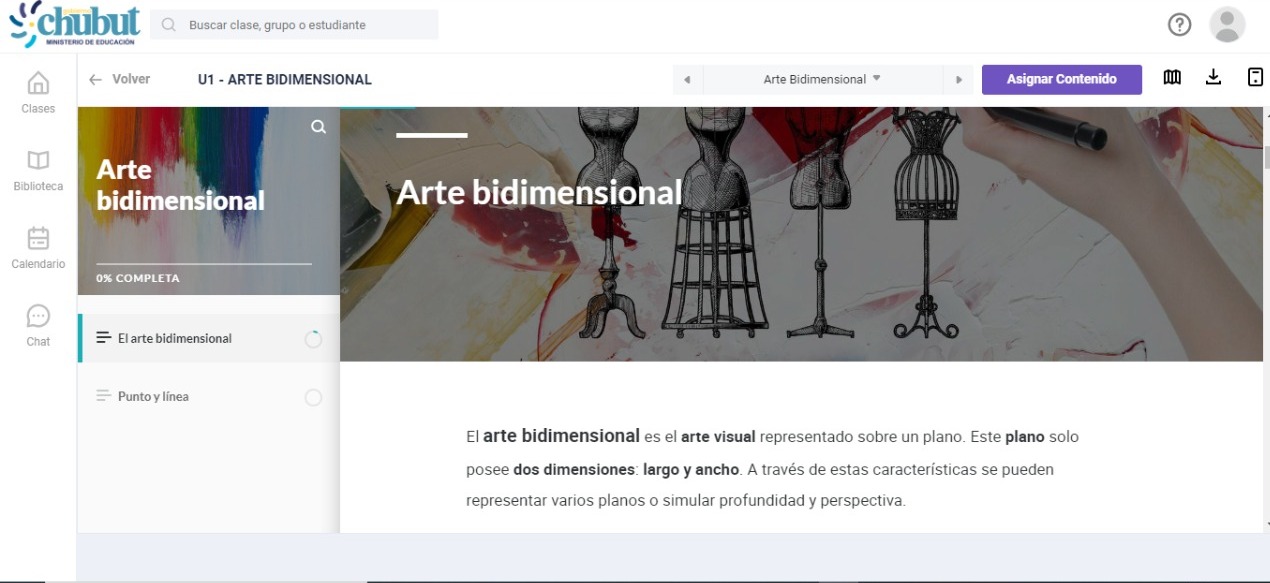
Task: Open the Calendario icon in sidebar
Action: [x=38, y=239]
